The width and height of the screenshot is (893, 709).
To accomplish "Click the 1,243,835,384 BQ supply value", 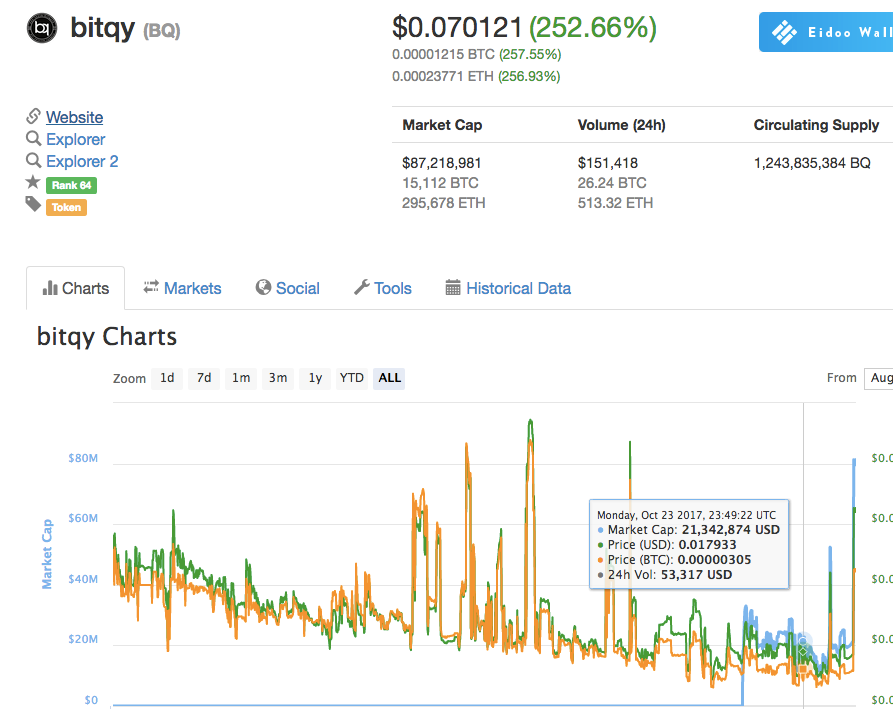I will (x=812, y=163).
